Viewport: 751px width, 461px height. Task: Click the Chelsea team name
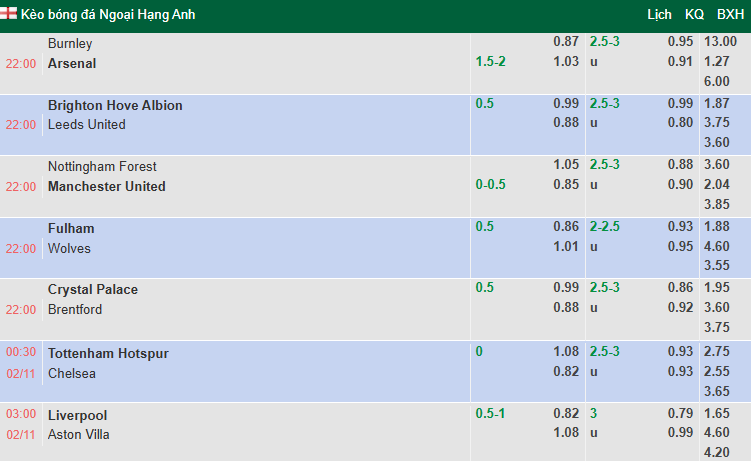click(x=72, y=373)
